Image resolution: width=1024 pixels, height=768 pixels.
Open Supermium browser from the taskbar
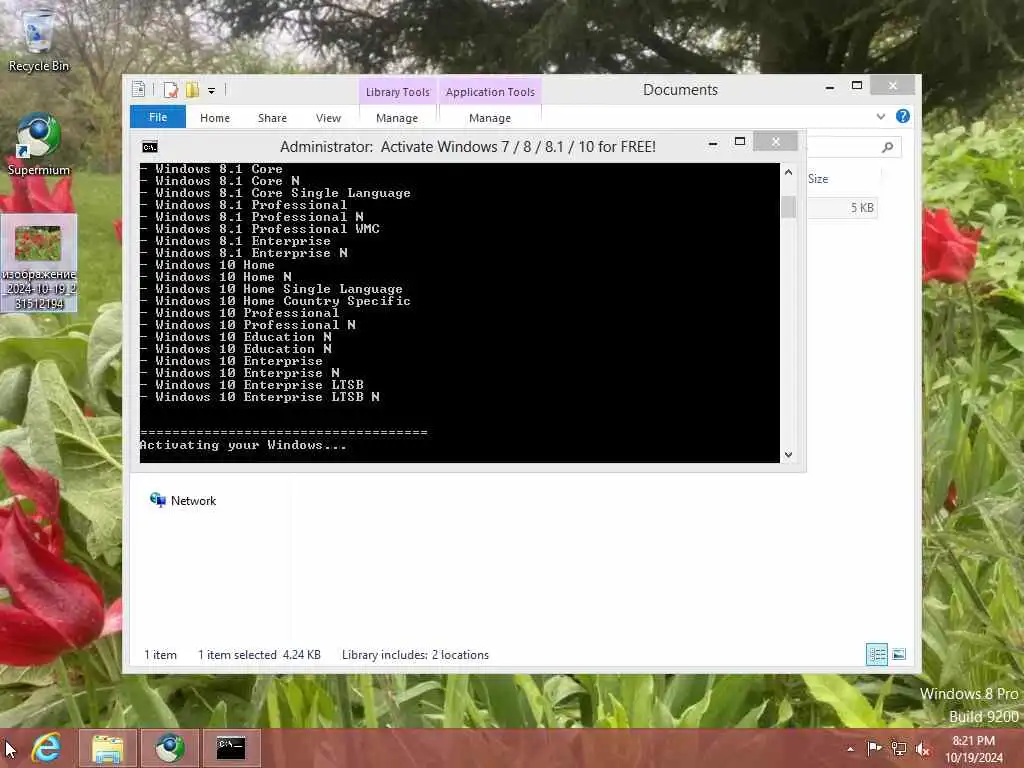170,748
